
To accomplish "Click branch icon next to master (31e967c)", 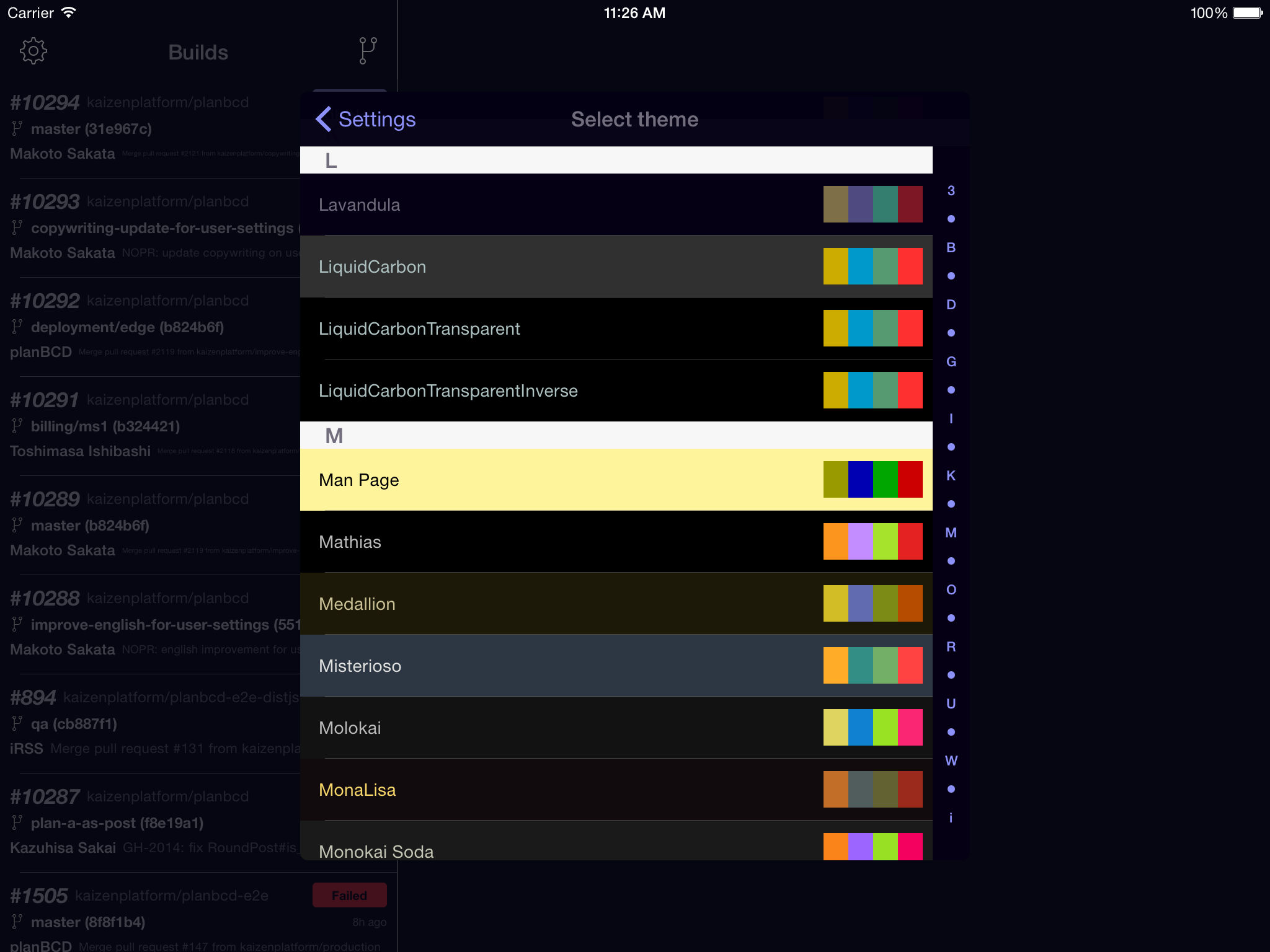I will [17, 128].
